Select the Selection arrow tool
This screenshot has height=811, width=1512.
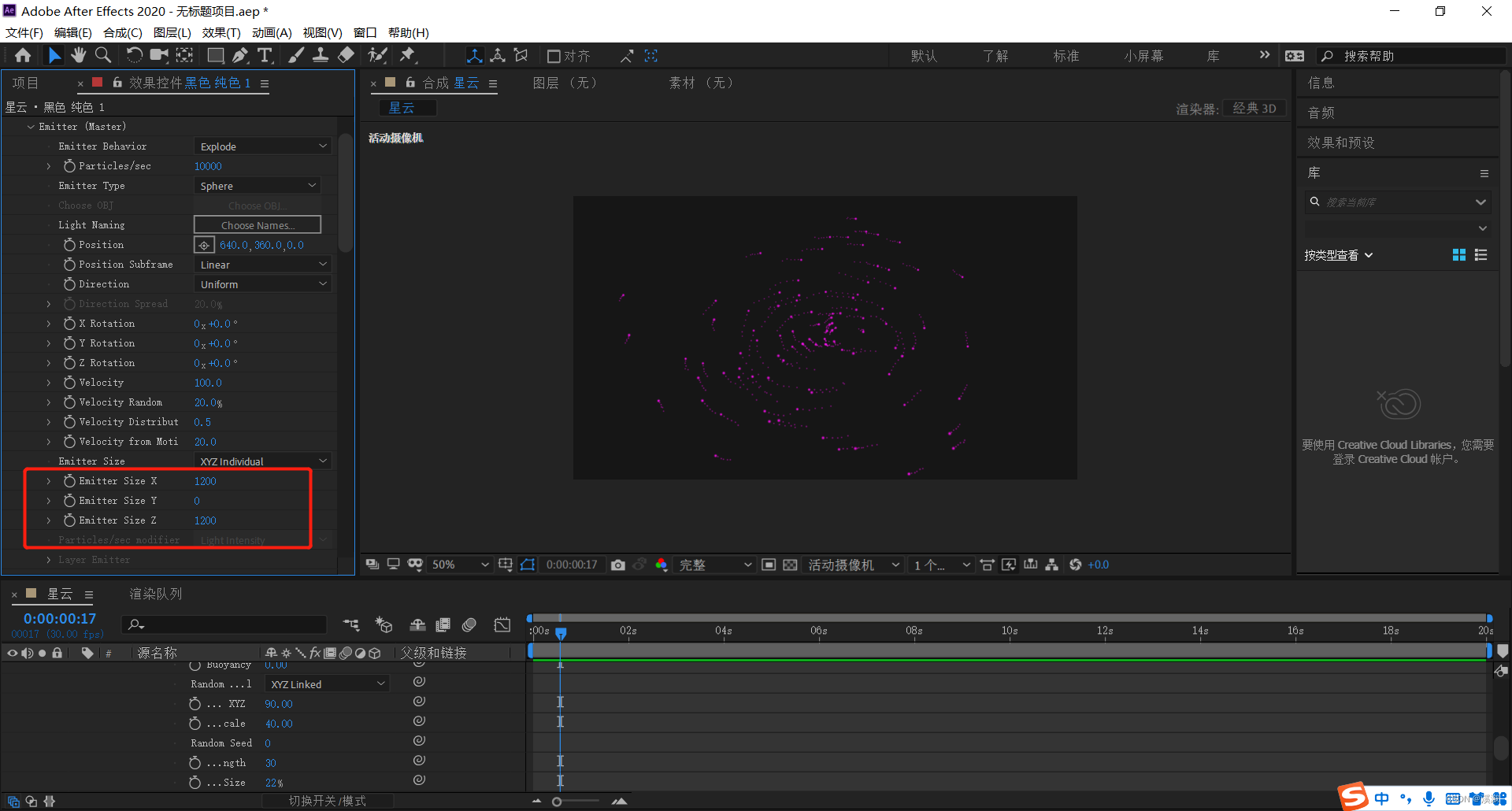(54, 55)
